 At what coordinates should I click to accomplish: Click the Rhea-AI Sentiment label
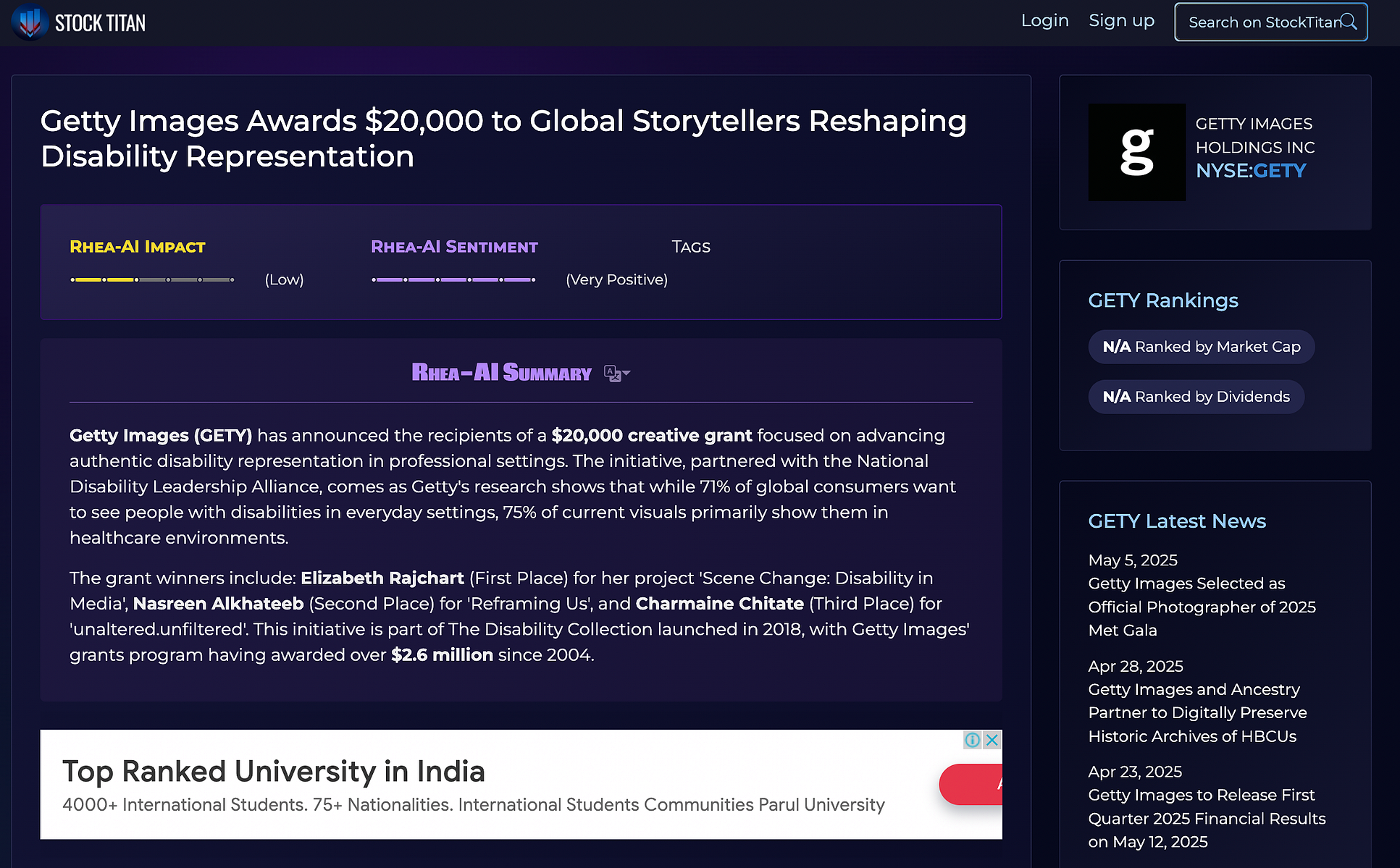(454, 247)
